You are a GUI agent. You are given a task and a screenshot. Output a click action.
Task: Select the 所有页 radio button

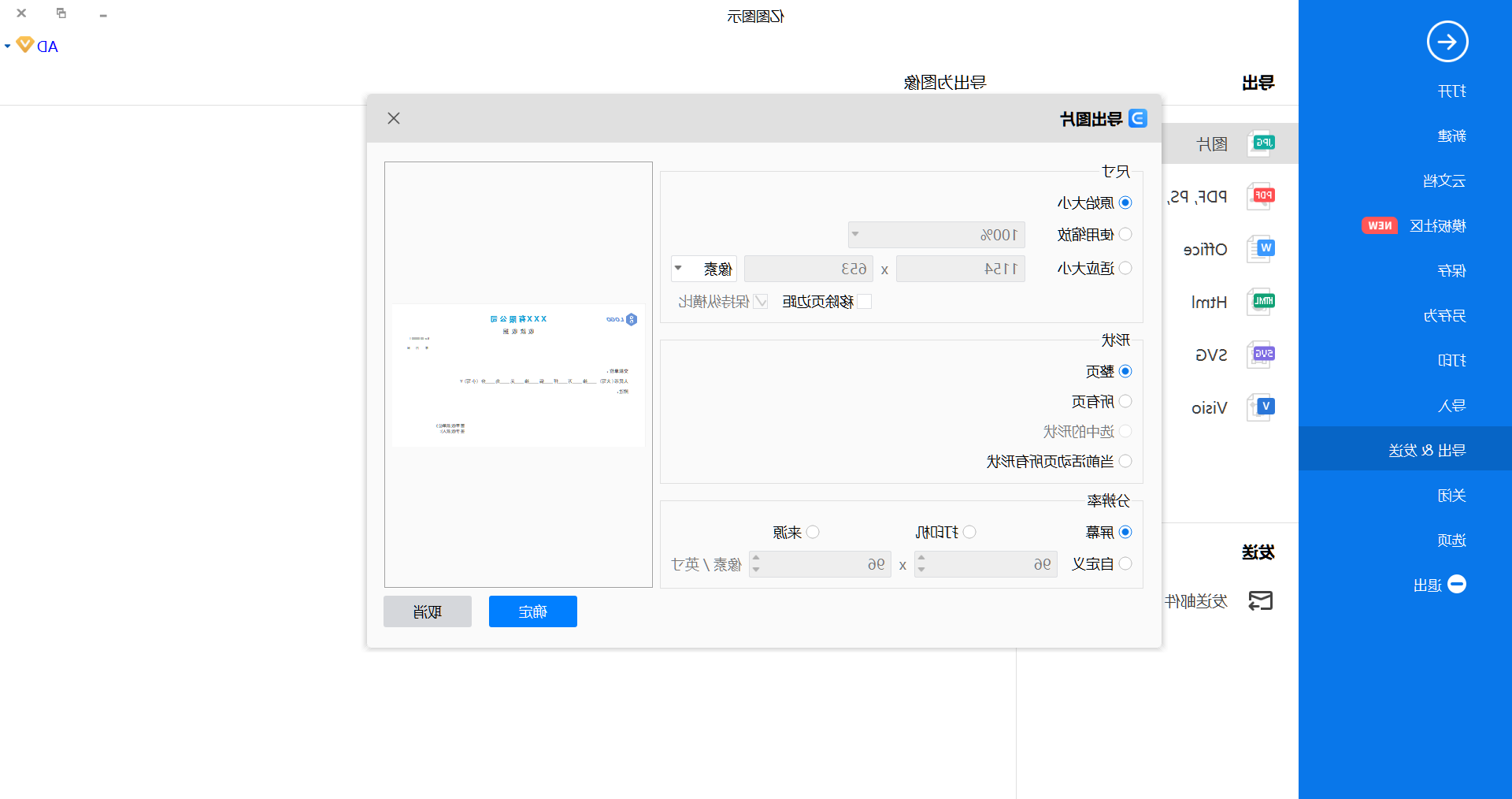coord(1125,401)
